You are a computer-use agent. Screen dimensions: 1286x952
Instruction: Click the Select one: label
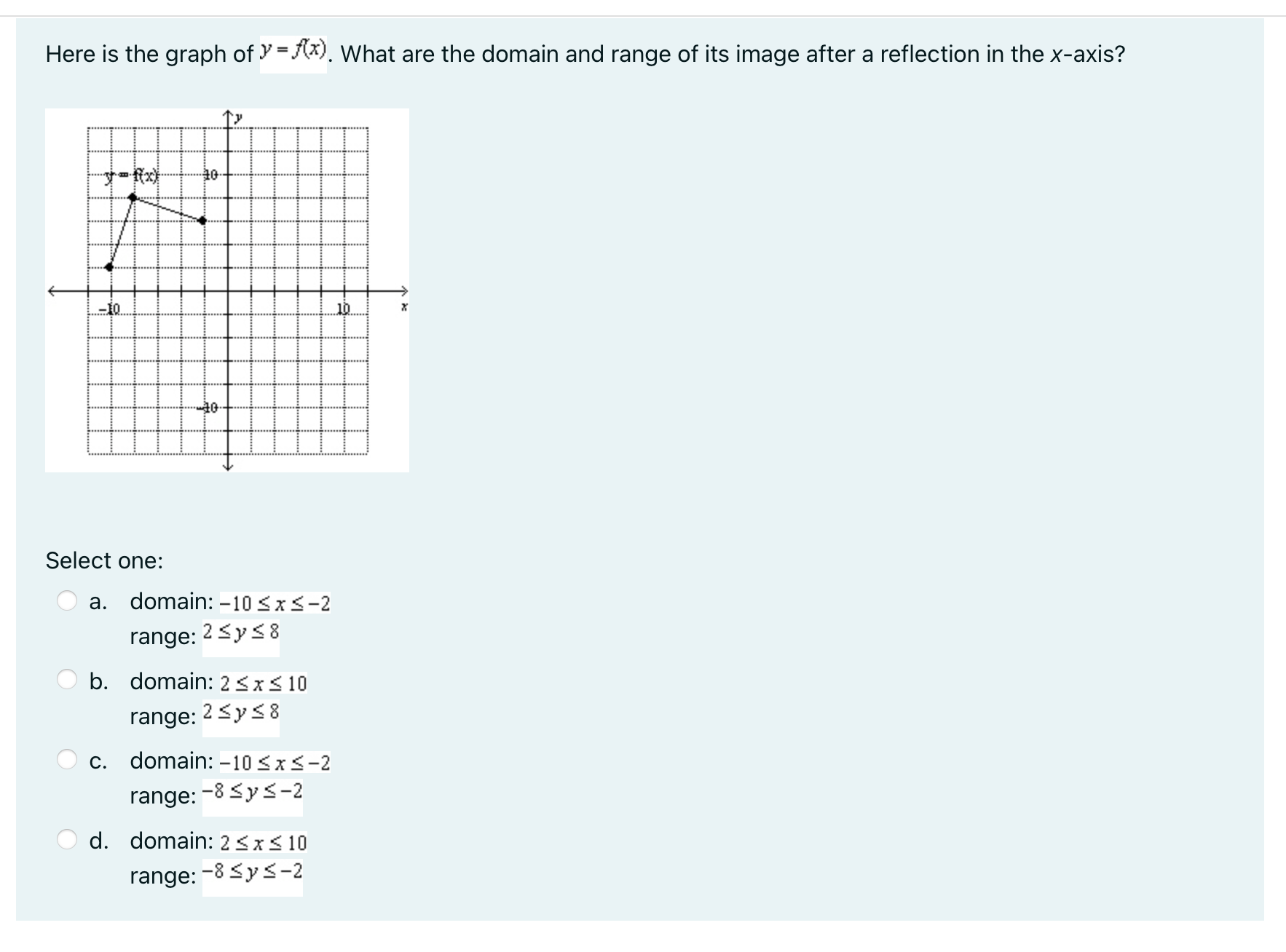pos(103,560)
